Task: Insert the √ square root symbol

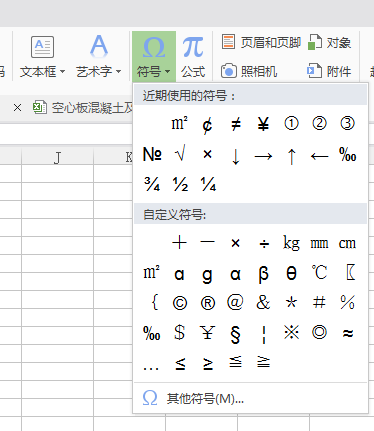Action: tap(180, 154)
